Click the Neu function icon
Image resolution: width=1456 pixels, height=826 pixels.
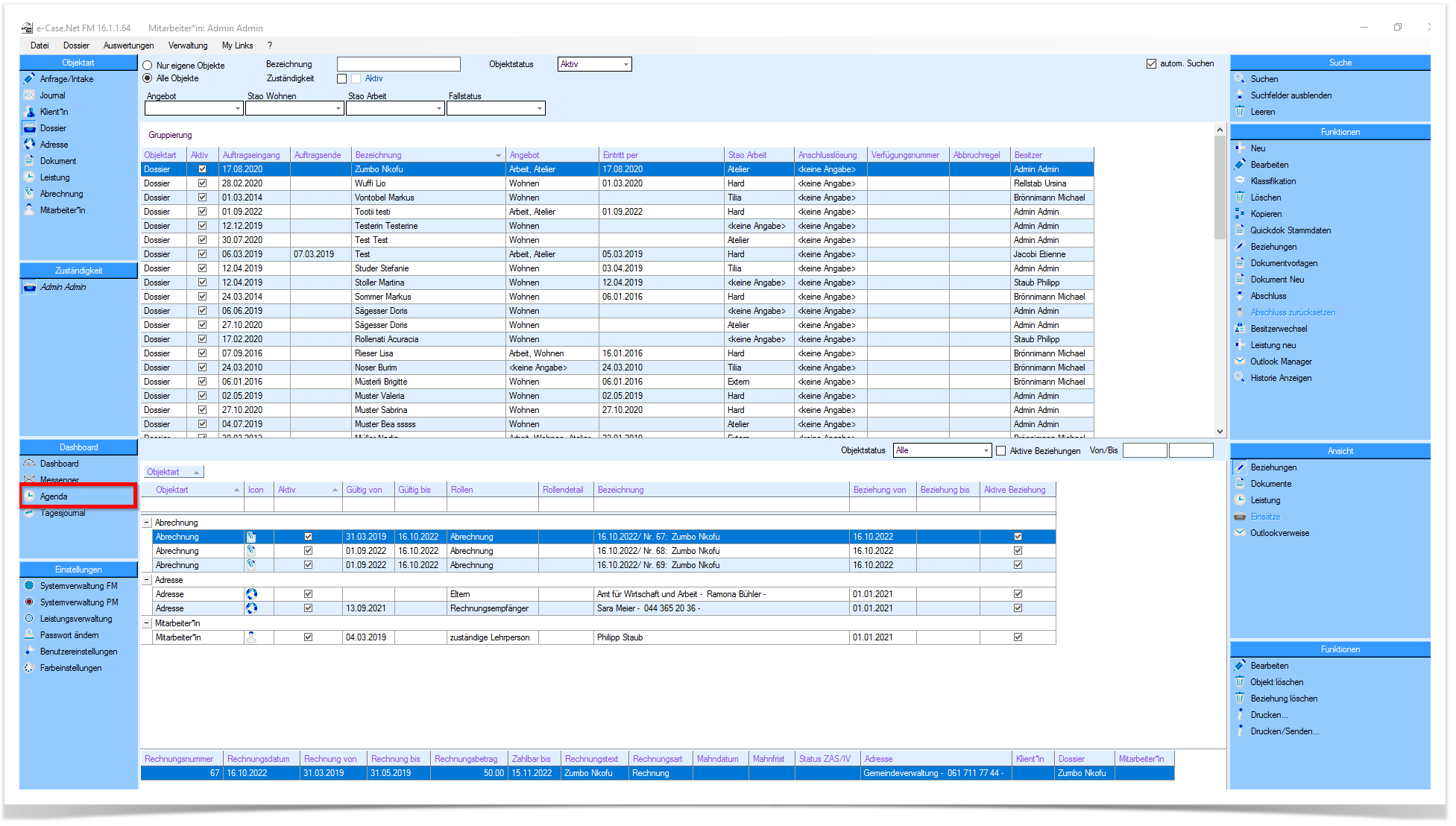pos(1240,148)
